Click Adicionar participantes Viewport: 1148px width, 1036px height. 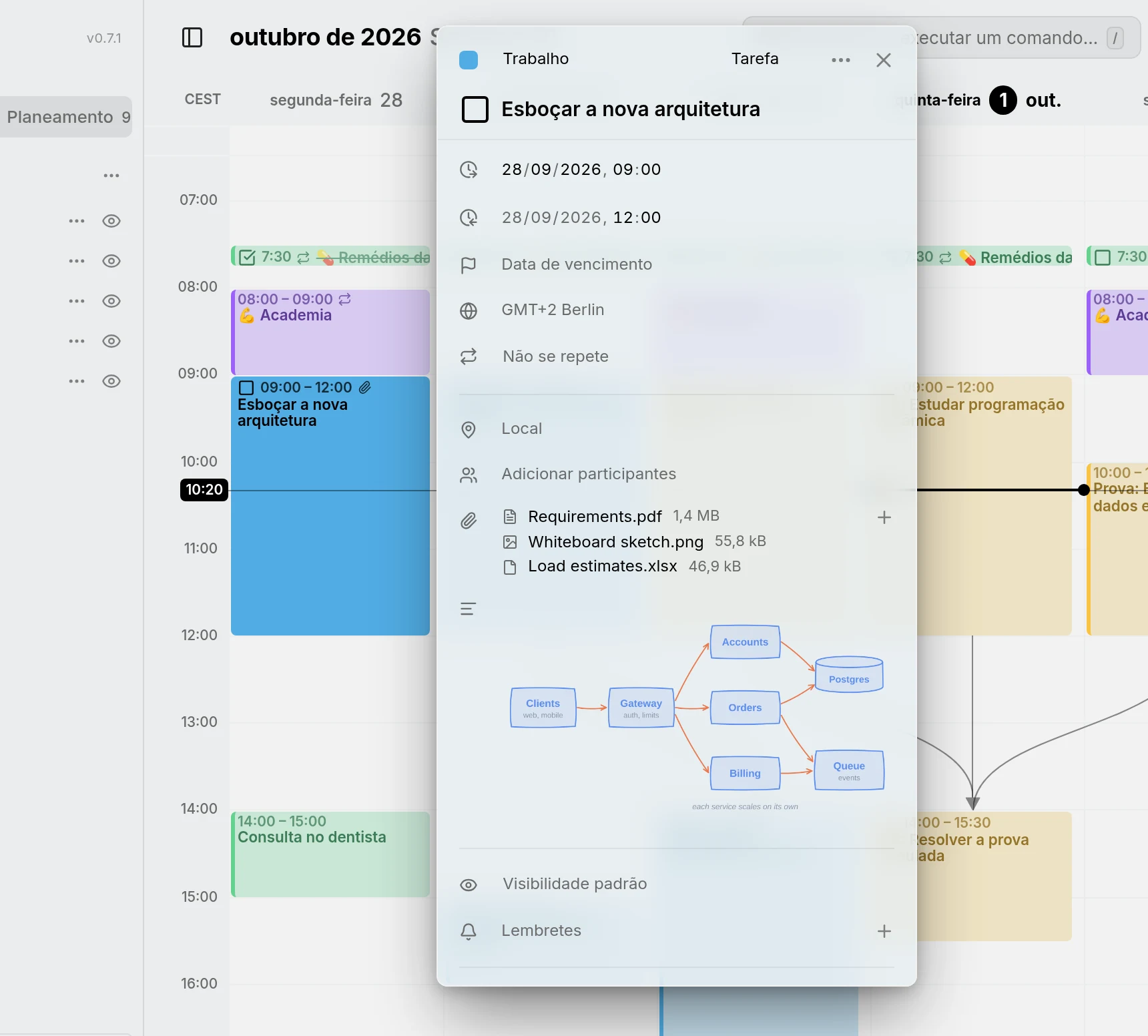click(x=589, y=474)
